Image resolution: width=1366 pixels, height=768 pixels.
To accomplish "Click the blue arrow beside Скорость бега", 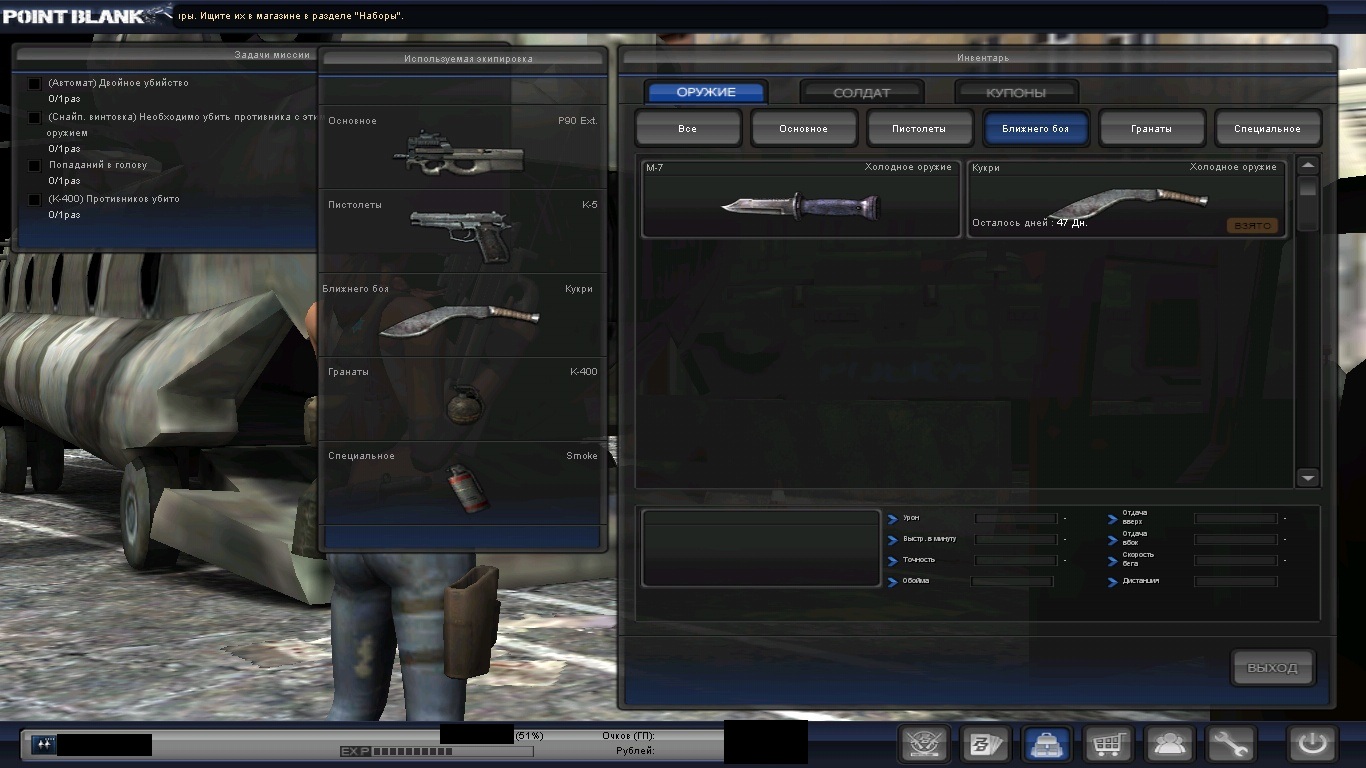I will pos(1113,561).
